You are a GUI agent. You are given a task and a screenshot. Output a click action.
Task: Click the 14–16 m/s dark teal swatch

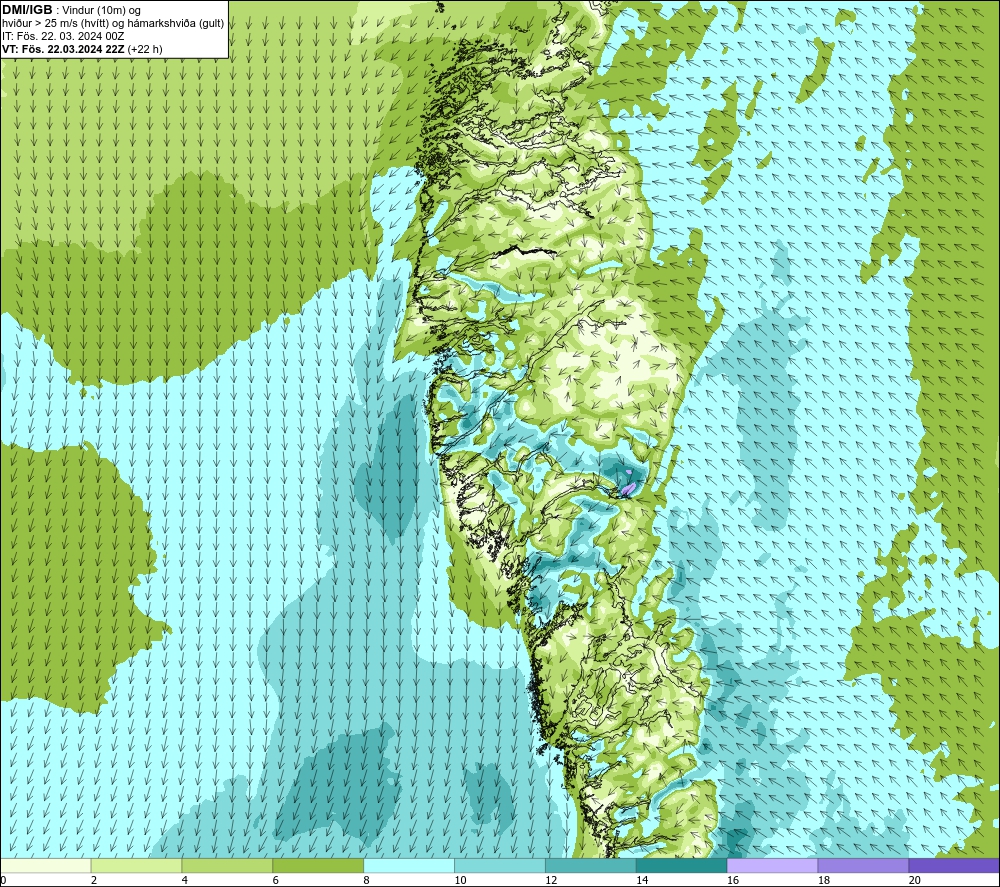point(681,865)
